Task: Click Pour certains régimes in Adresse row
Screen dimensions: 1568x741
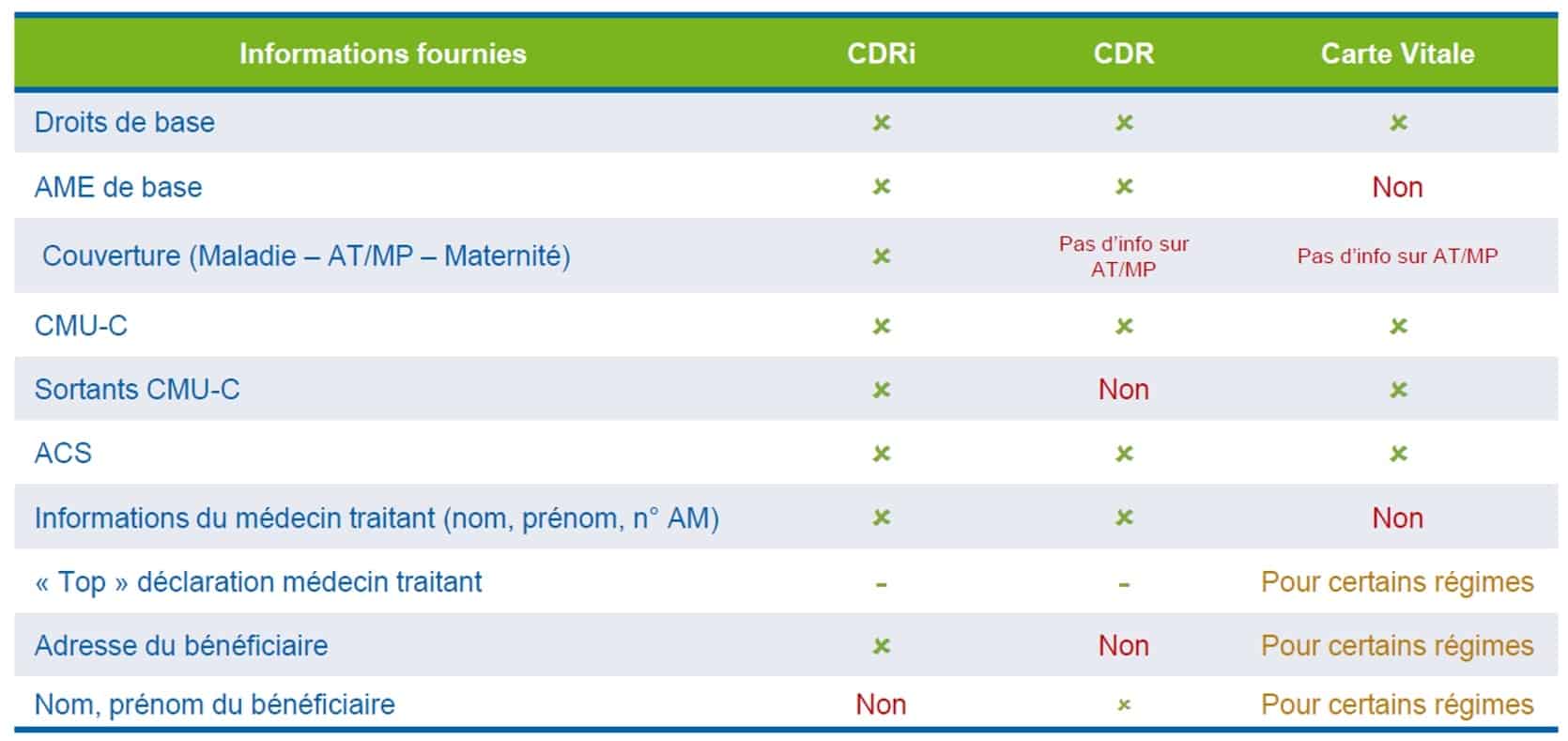Action: coord(1397,645)
